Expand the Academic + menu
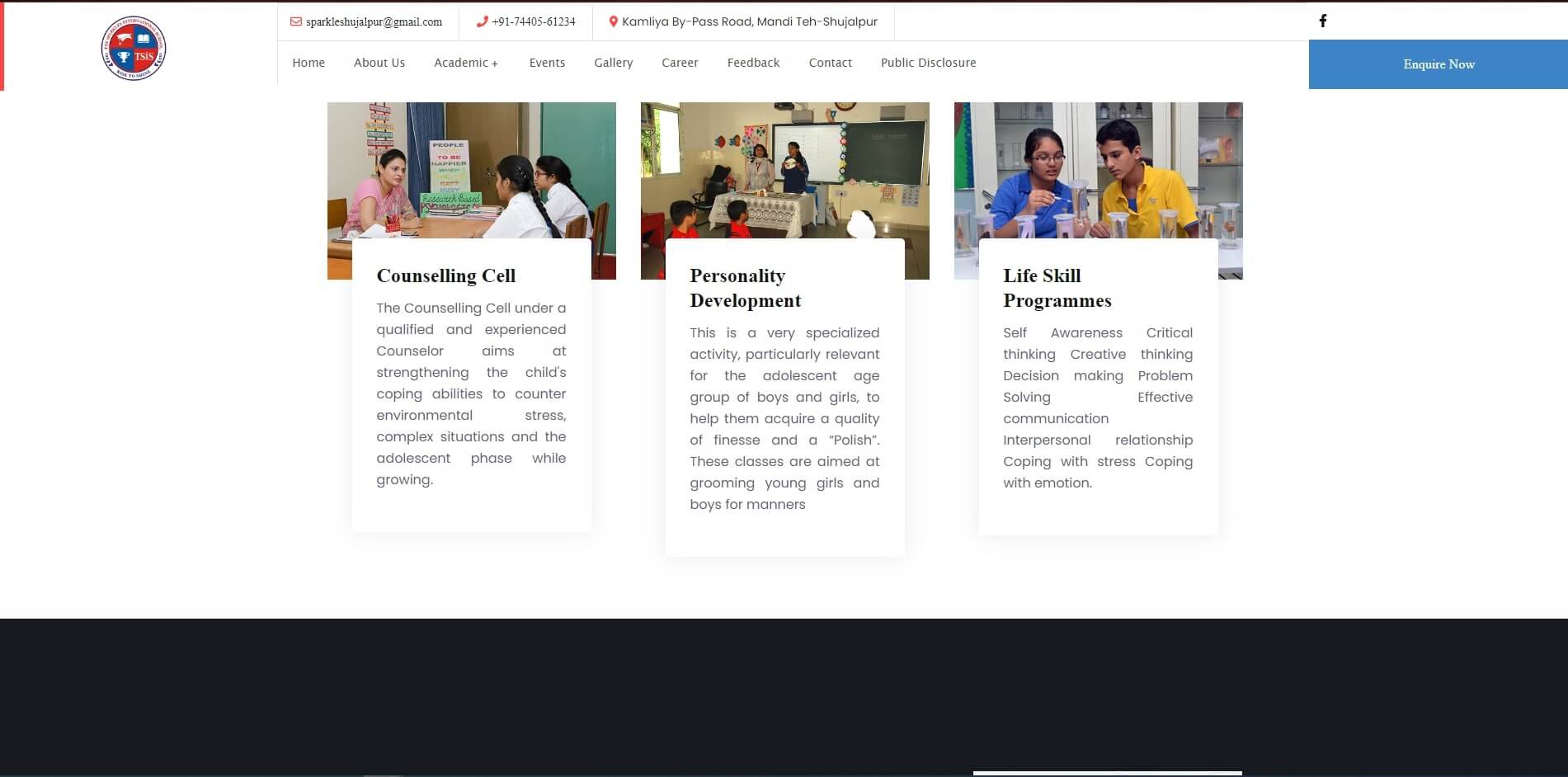Image resolution: width=1568 pixels, height=777 pixels. click(465, 63)
